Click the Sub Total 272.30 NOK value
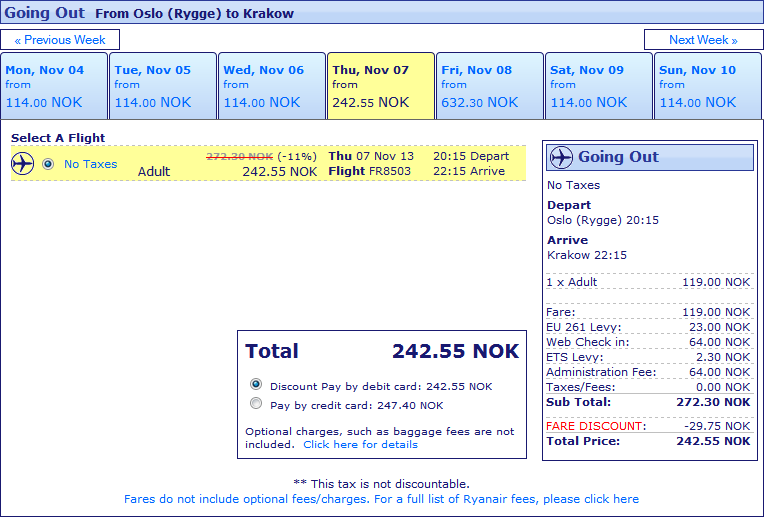 [x=713, y=402]
